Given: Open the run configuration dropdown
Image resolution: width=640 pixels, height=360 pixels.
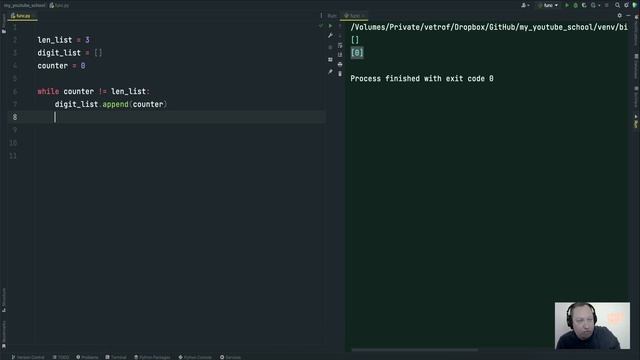Looking at the screenshot, I should [x=548, y=5].
